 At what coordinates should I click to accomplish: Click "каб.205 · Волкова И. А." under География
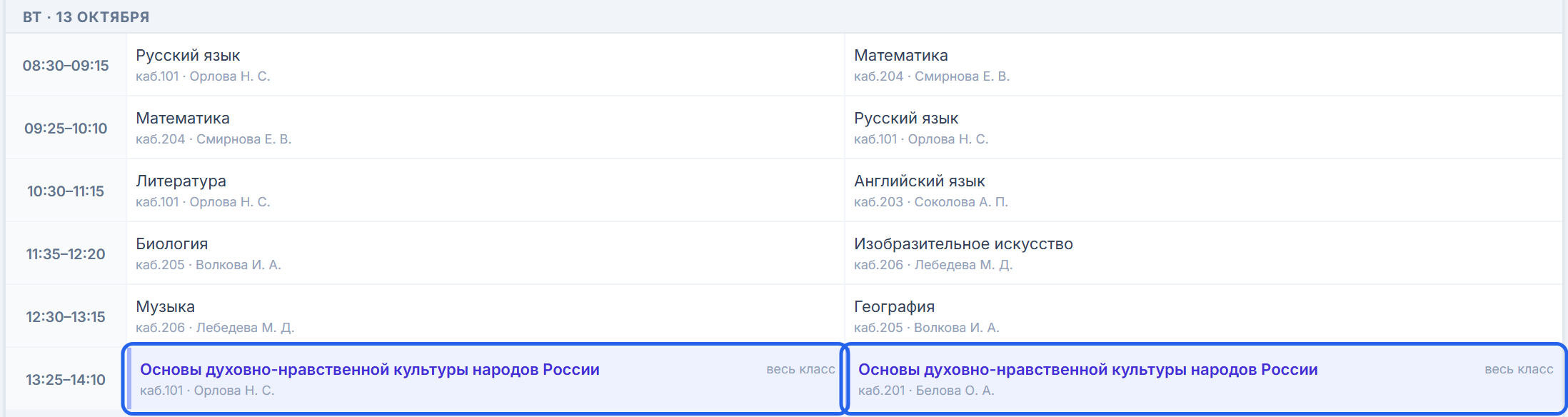927,328
